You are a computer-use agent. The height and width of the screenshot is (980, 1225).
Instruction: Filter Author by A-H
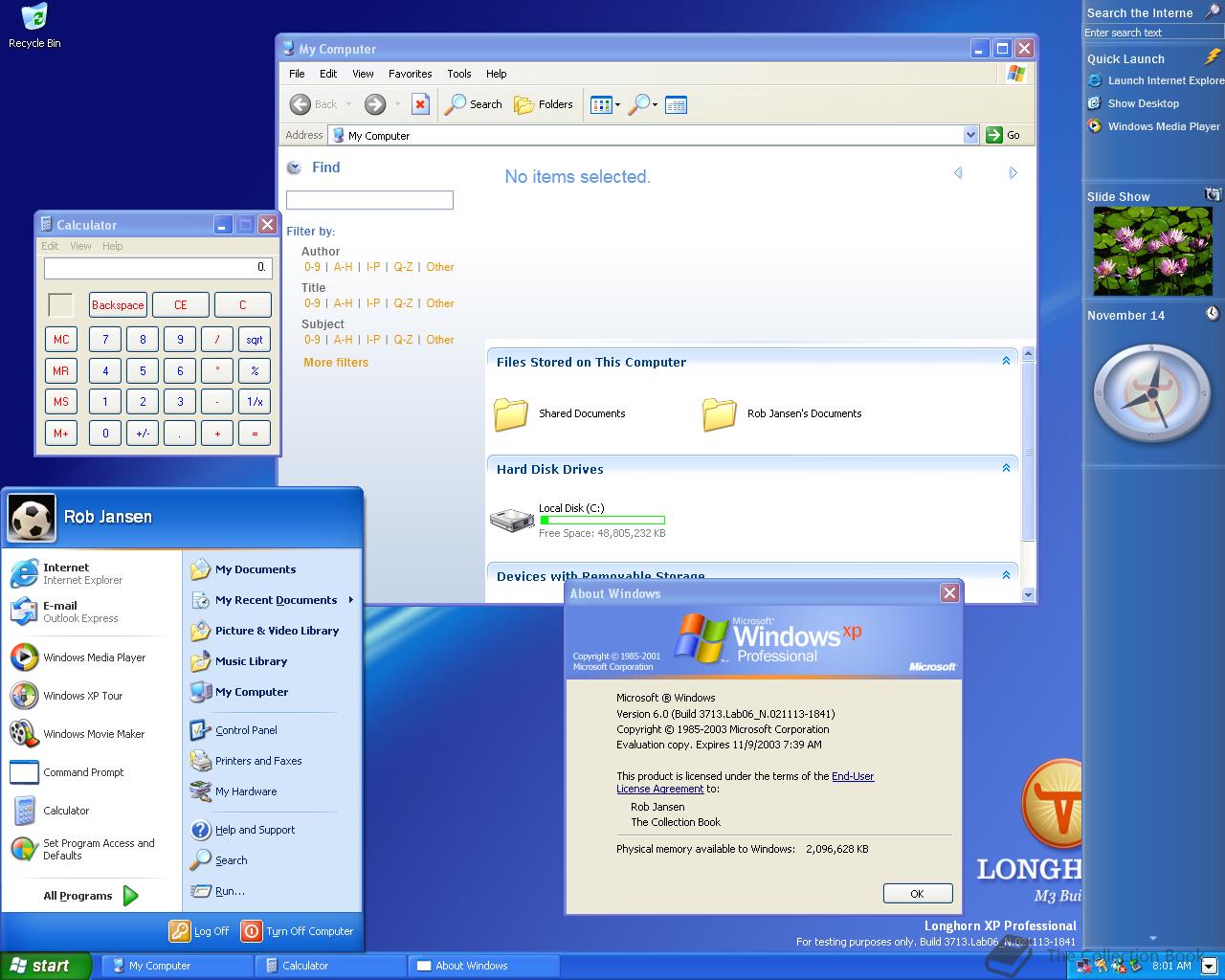tap(343, 267)
